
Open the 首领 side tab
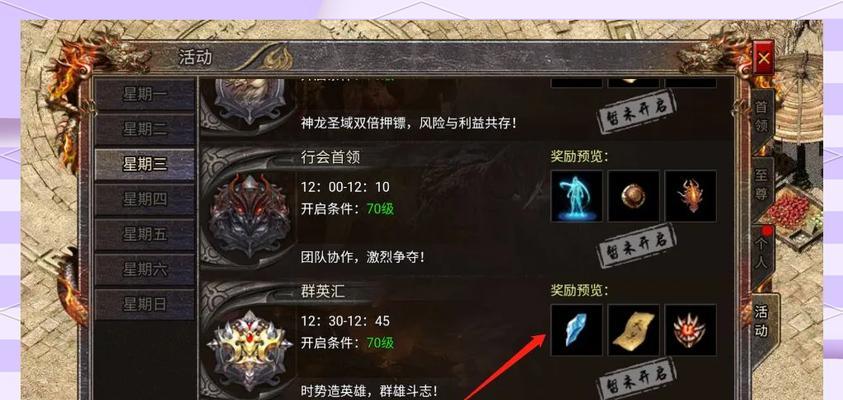pyautogui.click(x=762, y=117)
